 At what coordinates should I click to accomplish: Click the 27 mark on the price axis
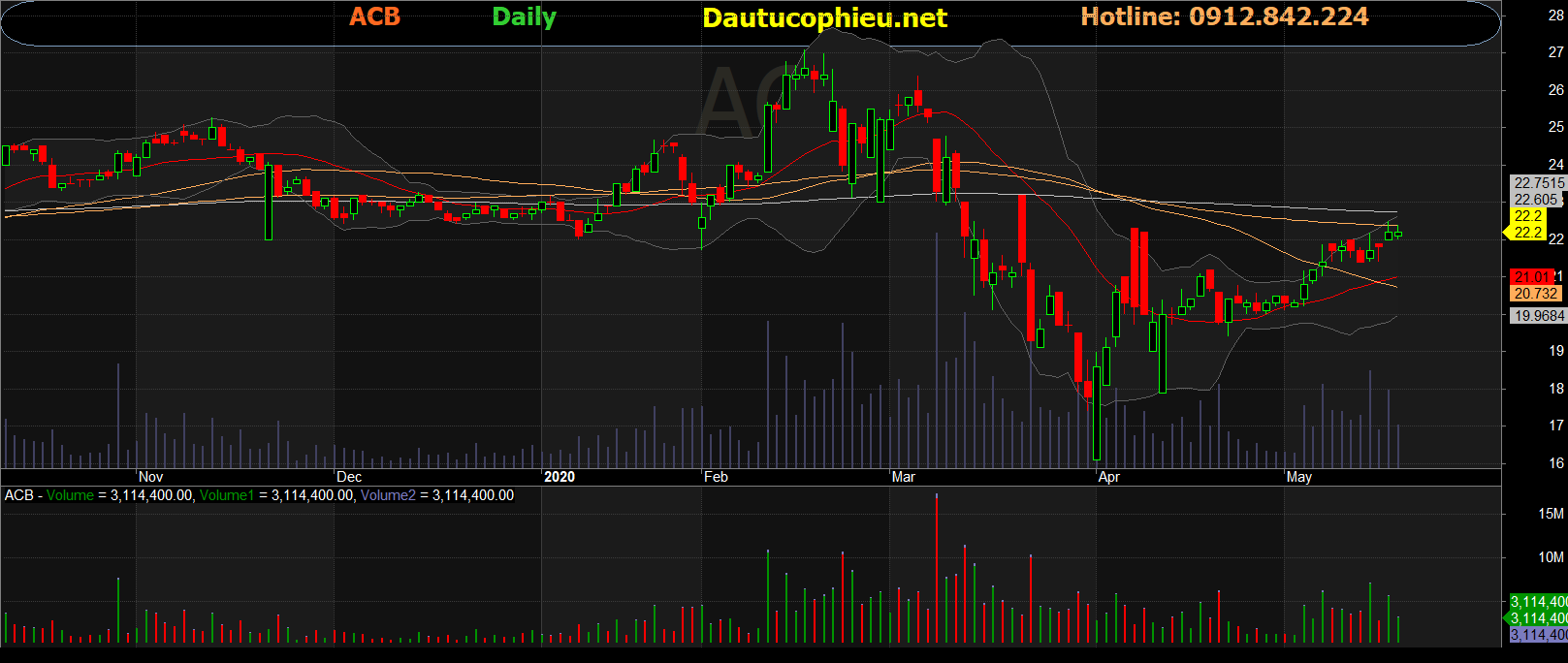tap(1555, 52)
